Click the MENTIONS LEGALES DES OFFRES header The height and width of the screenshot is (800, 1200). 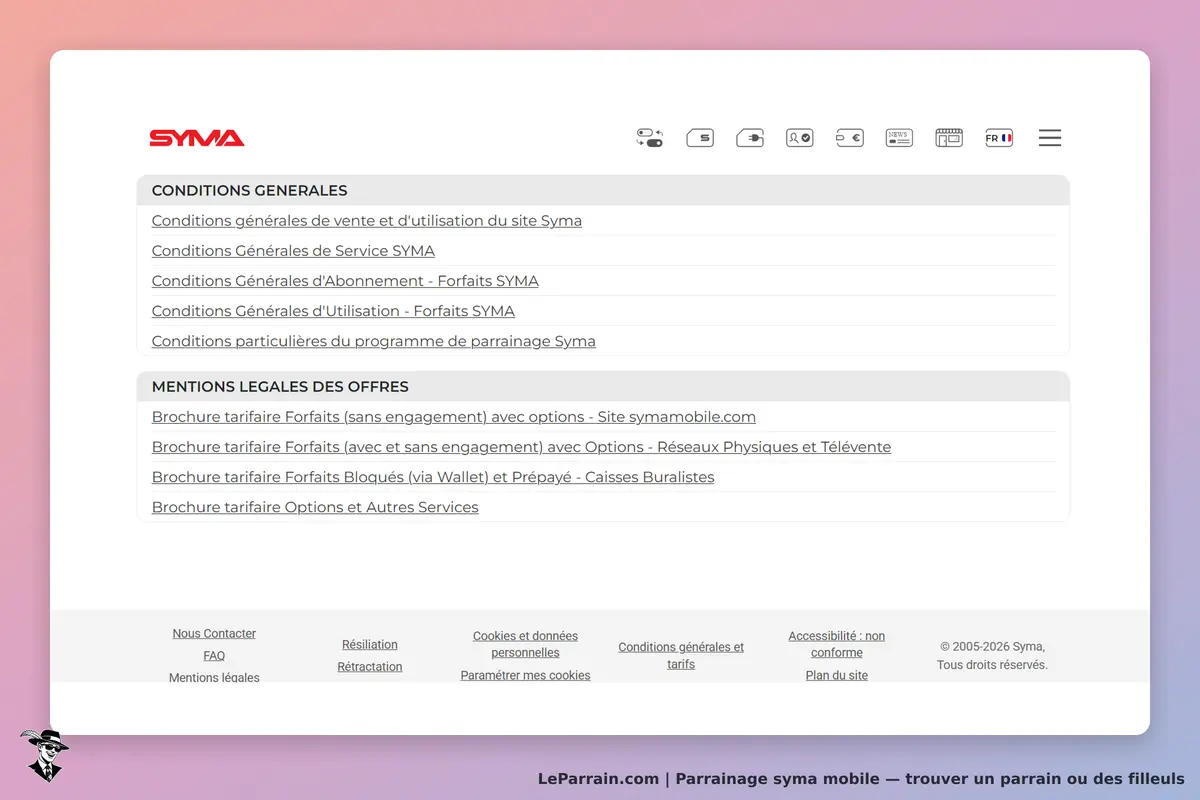(x=603, y=386)
